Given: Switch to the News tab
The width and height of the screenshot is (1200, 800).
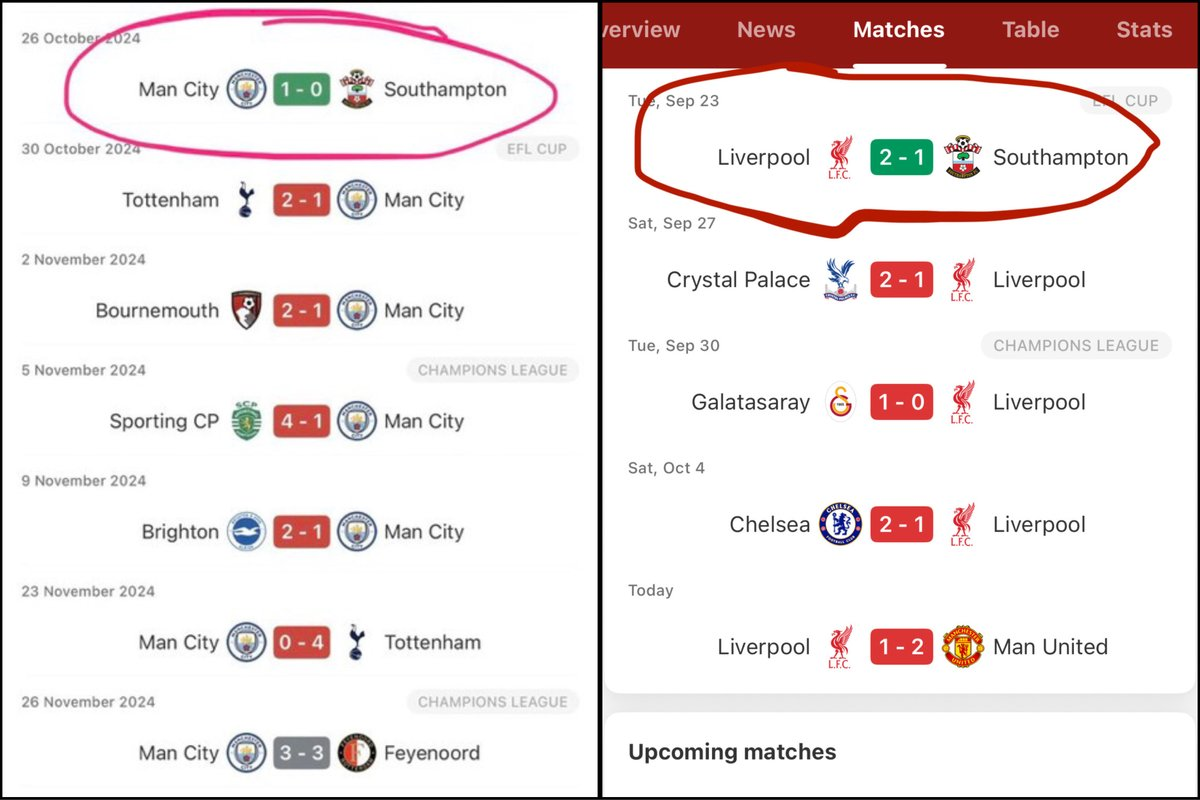Looking at the screenshot, I should pos(766,30).
